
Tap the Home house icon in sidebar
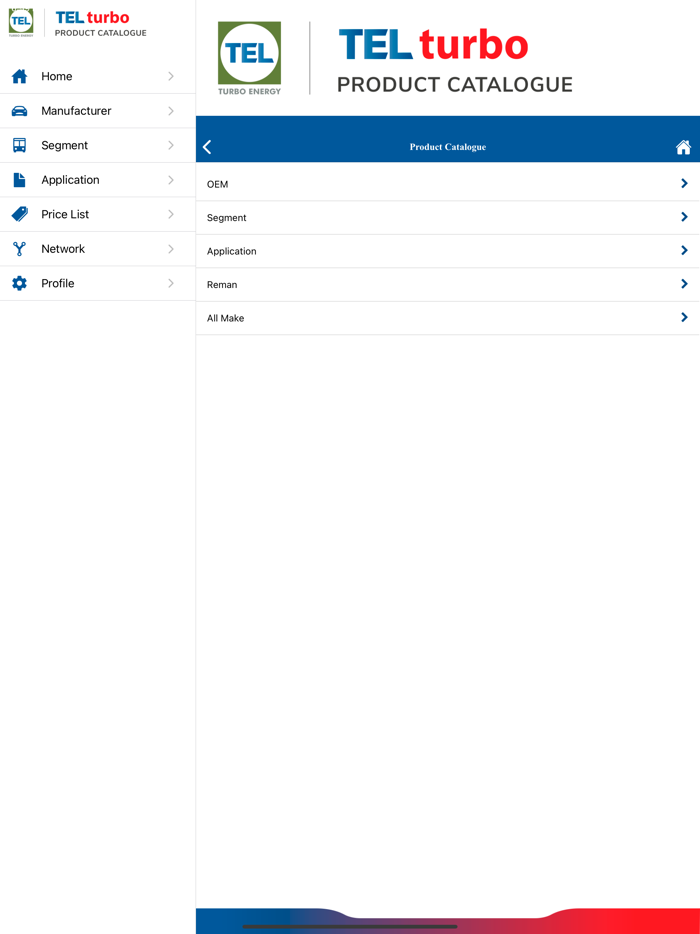pos(20,76)
